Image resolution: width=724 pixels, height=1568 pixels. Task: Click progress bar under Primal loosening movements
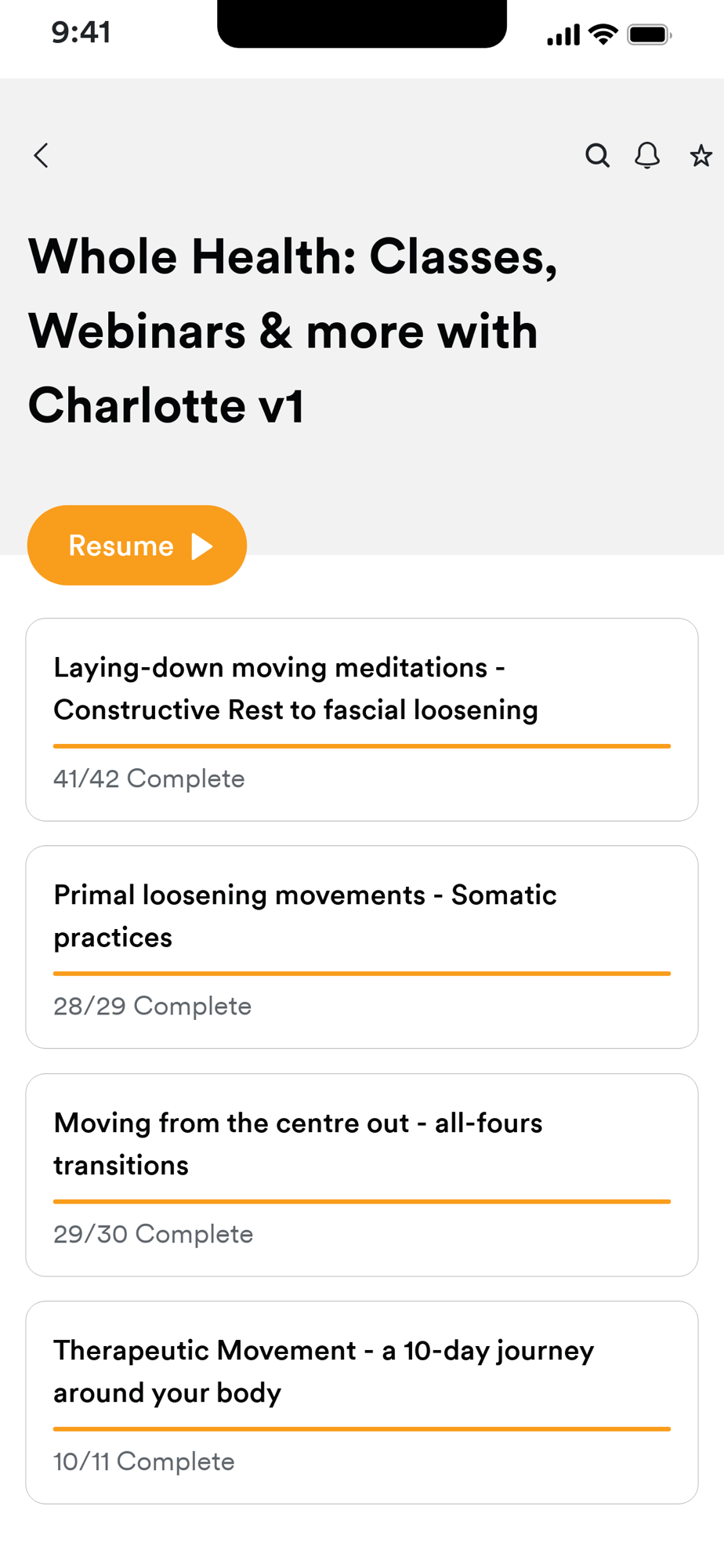point(362,974)
